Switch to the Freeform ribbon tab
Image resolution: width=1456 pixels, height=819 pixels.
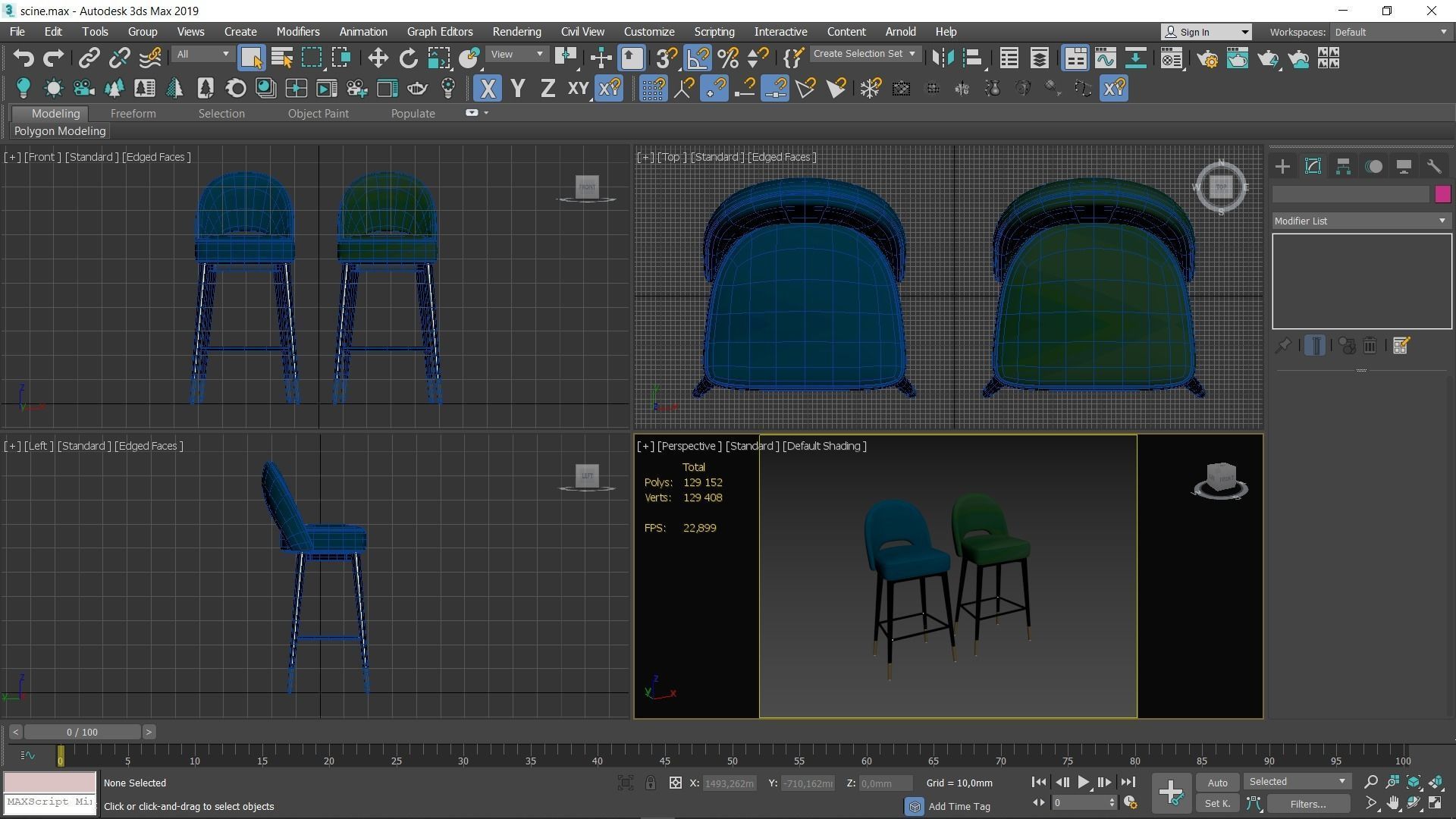[133, 114]
